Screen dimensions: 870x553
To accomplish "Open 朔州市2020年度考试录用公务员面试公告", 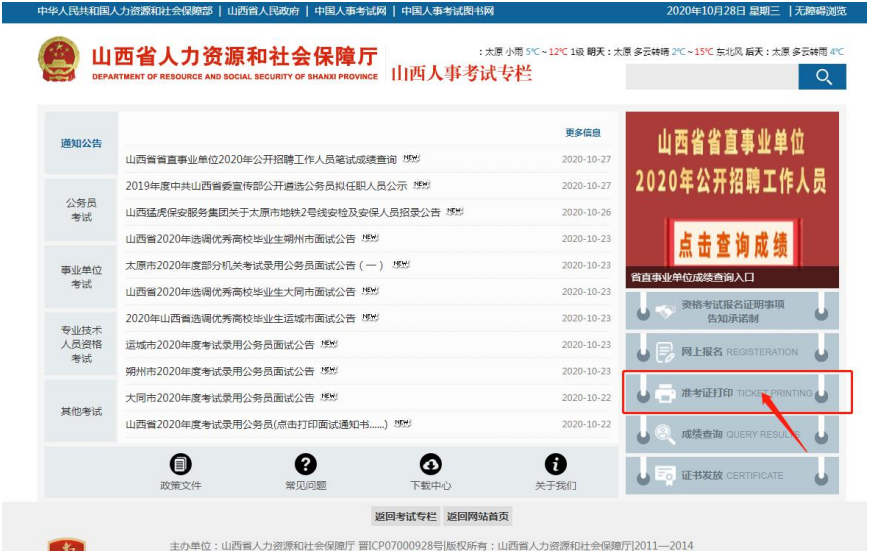I will (220, 371).
